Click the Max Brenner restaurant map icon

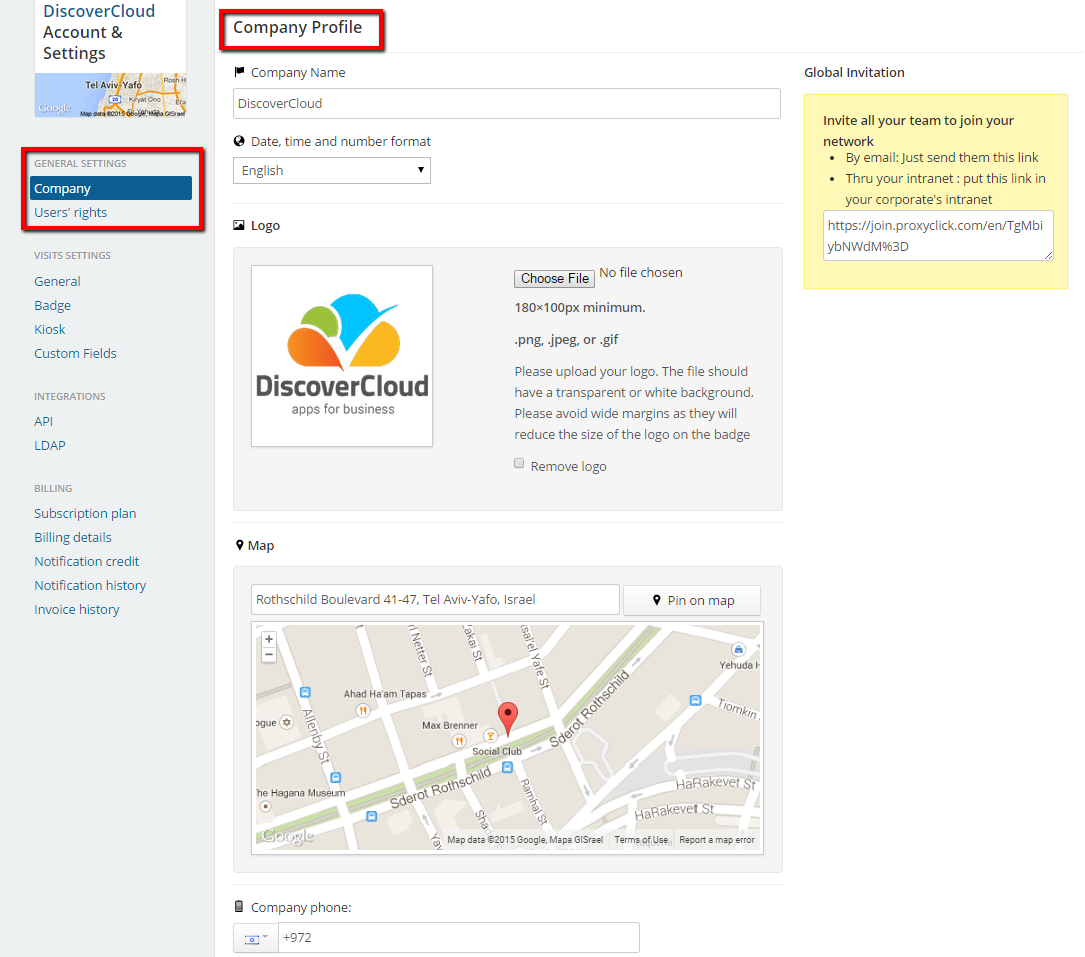coord(459,741)
